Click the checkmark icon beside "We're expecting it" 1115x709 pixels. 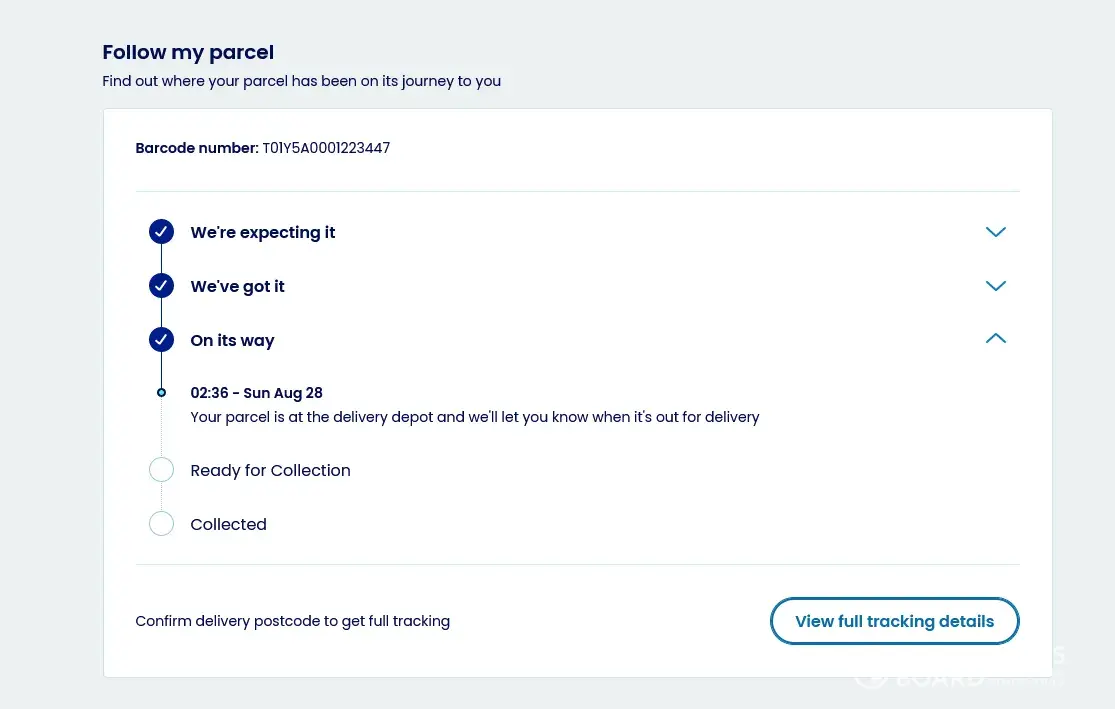tap(161, 232)
